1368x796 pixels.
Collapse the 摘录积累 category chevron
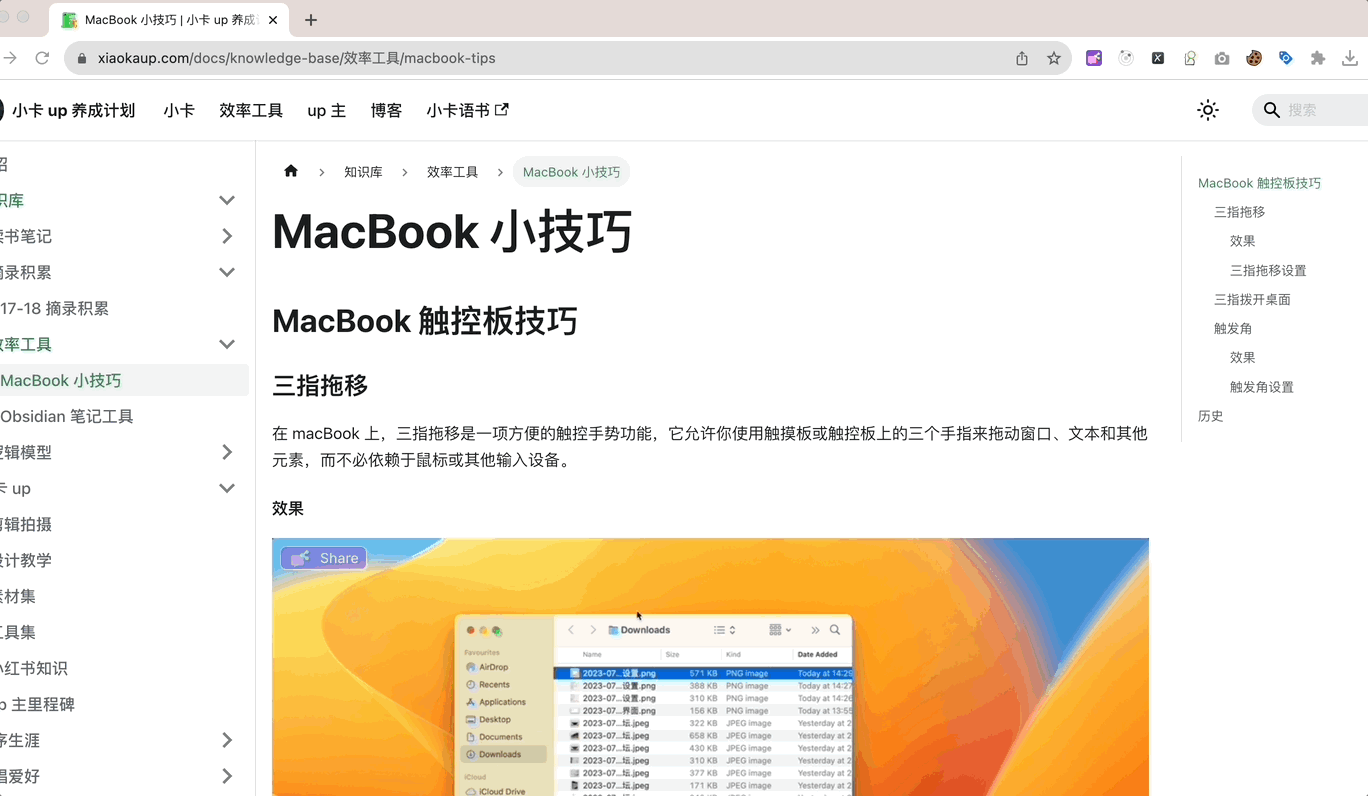227,272
